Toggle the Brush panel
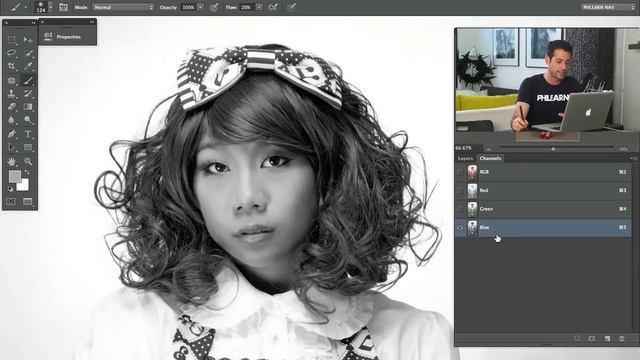 point(63,7)
